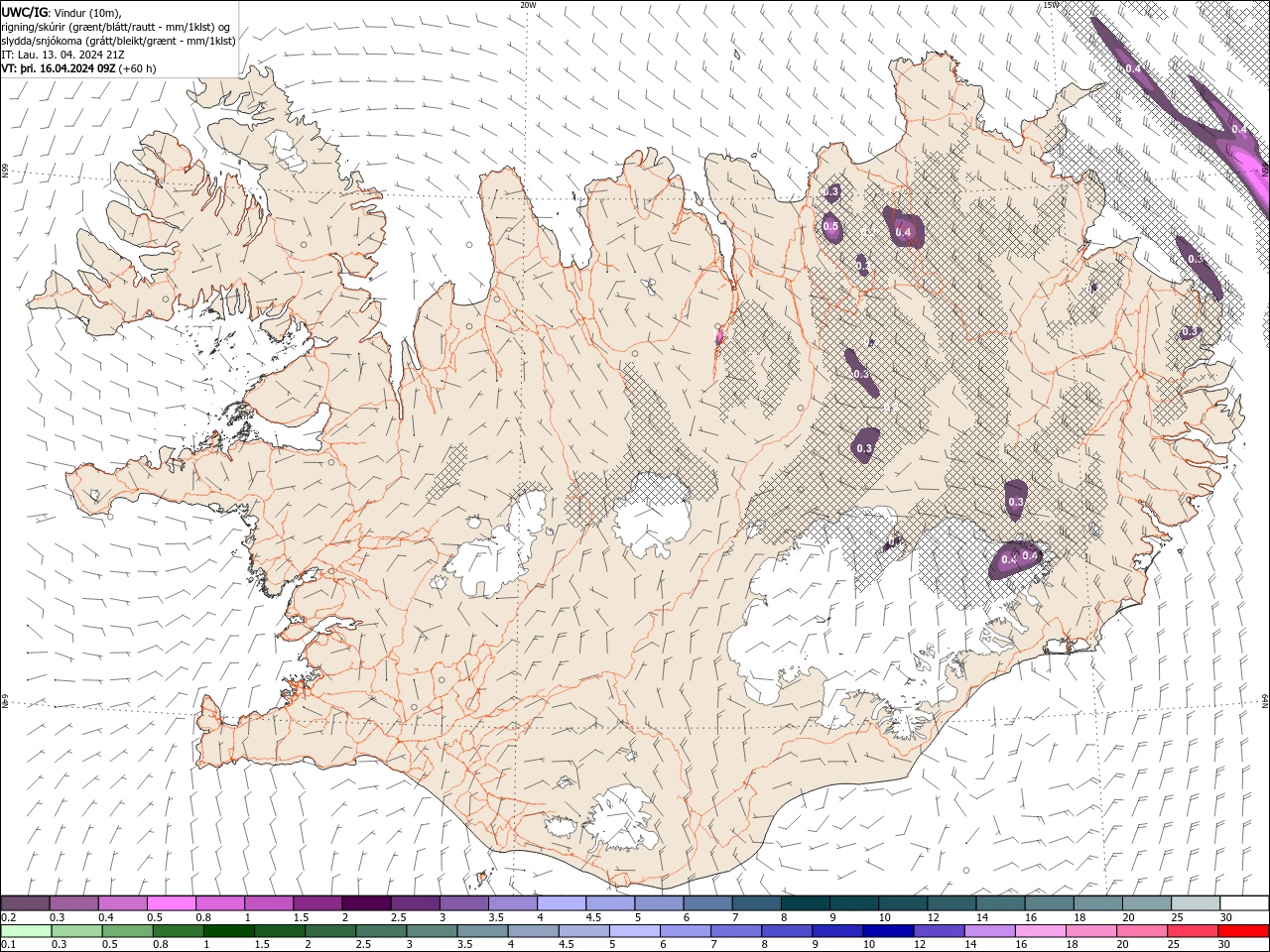Click the light lavender snow-scale swatch starting at 4
The image size is (1270, 952).
tap(562, 903)
